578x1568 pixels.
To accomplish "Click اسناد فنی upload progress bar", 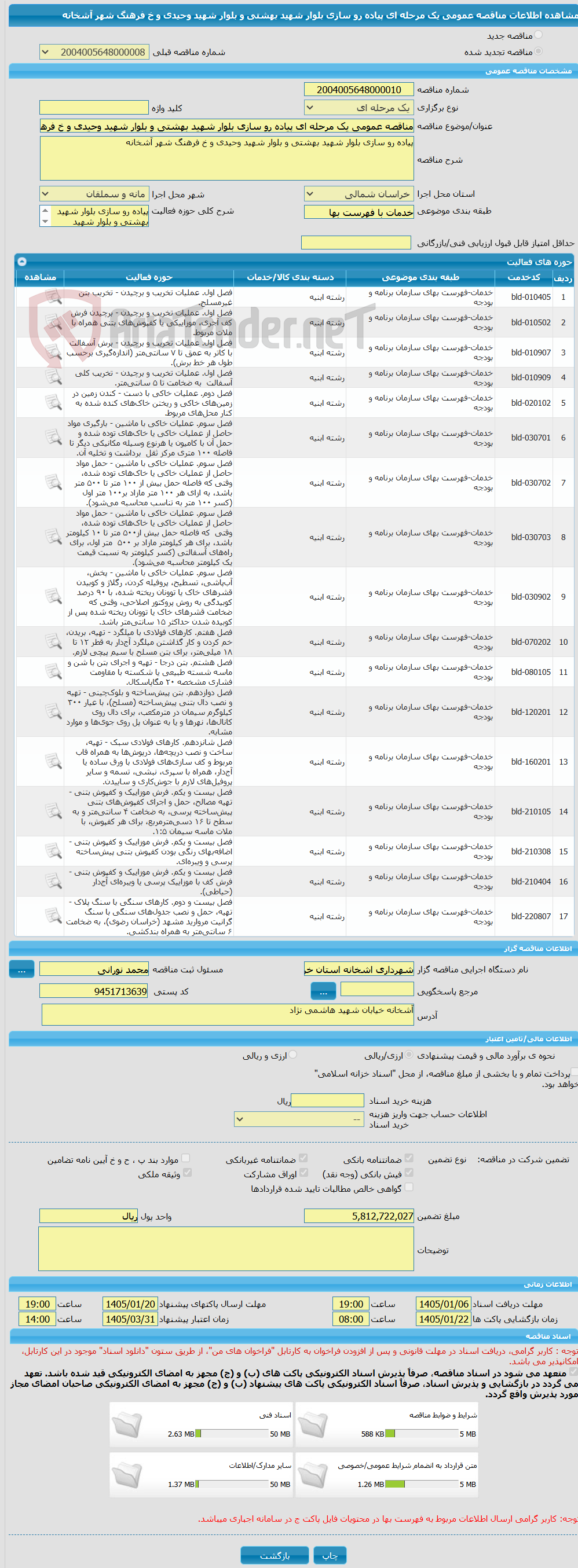I will [232, 1434].
